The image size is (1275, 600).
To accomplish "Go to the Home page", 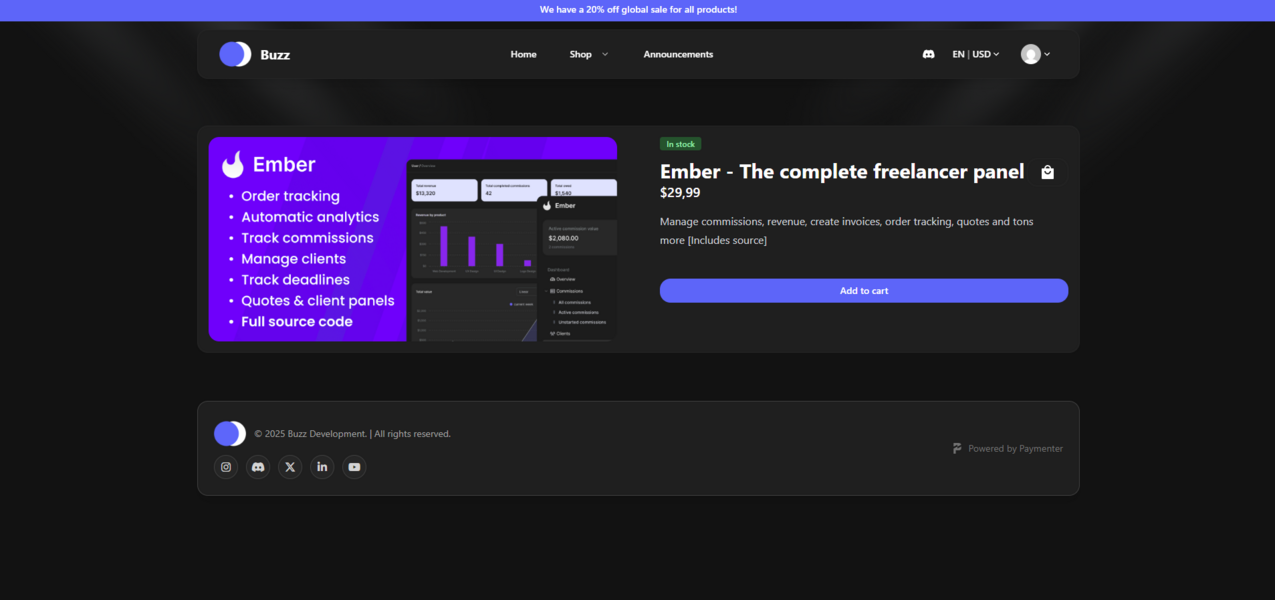I will coord(523,54).
